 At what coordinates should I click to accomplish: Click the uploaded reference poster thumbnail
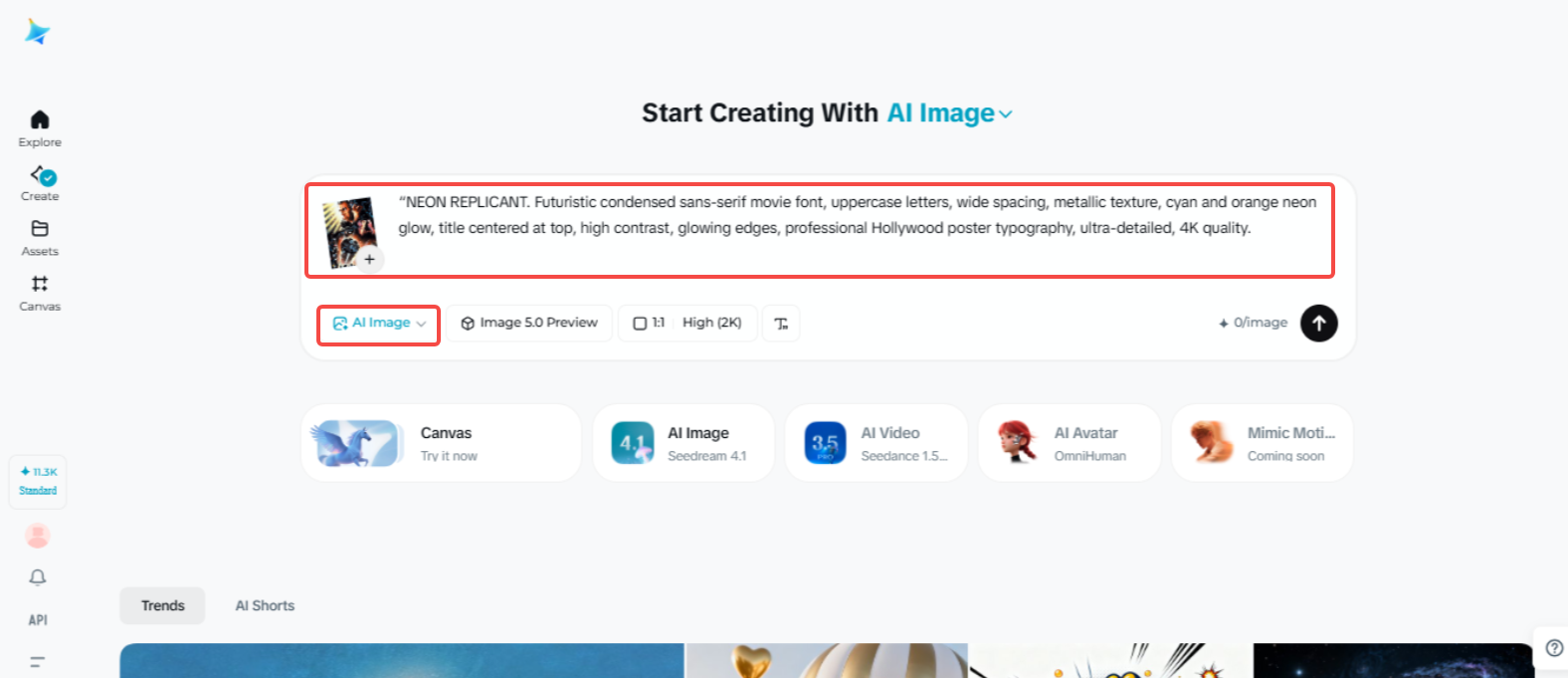pos(349,231)
